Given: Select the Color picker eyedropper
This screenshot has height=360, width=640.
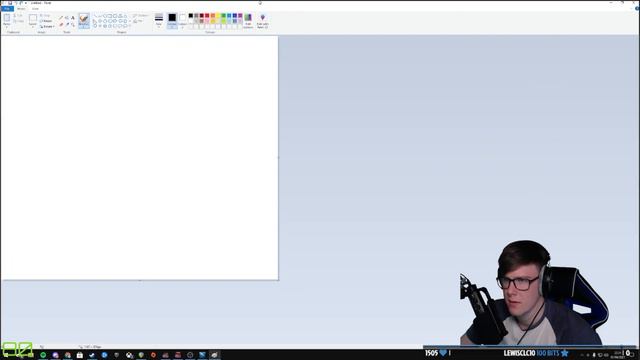Looking at the screenshot, I should coord(67,24).
